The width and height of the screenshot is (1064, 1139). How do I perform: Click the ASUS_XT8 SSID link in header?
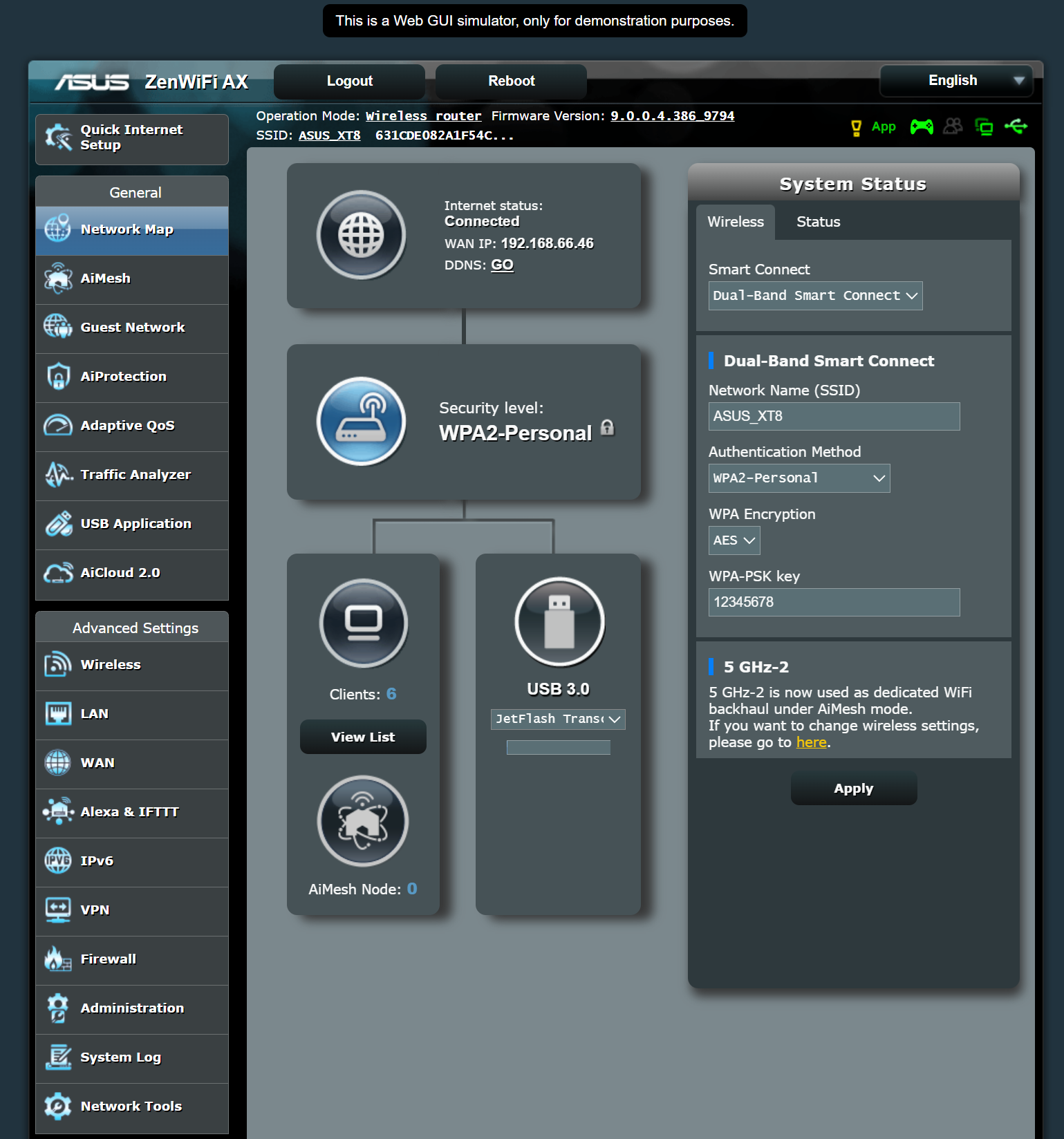click(x=329, y=135)
